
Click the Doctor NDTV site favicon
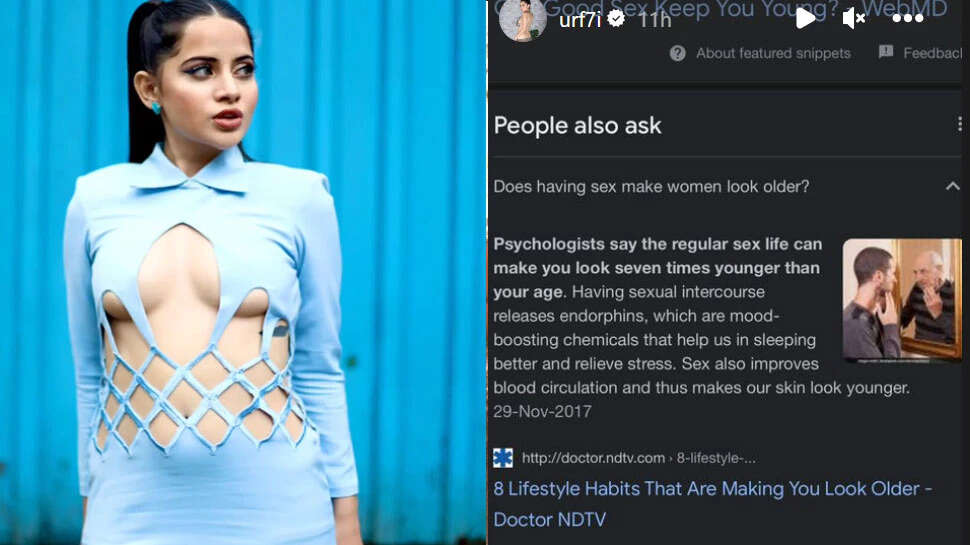coord(503,458)
